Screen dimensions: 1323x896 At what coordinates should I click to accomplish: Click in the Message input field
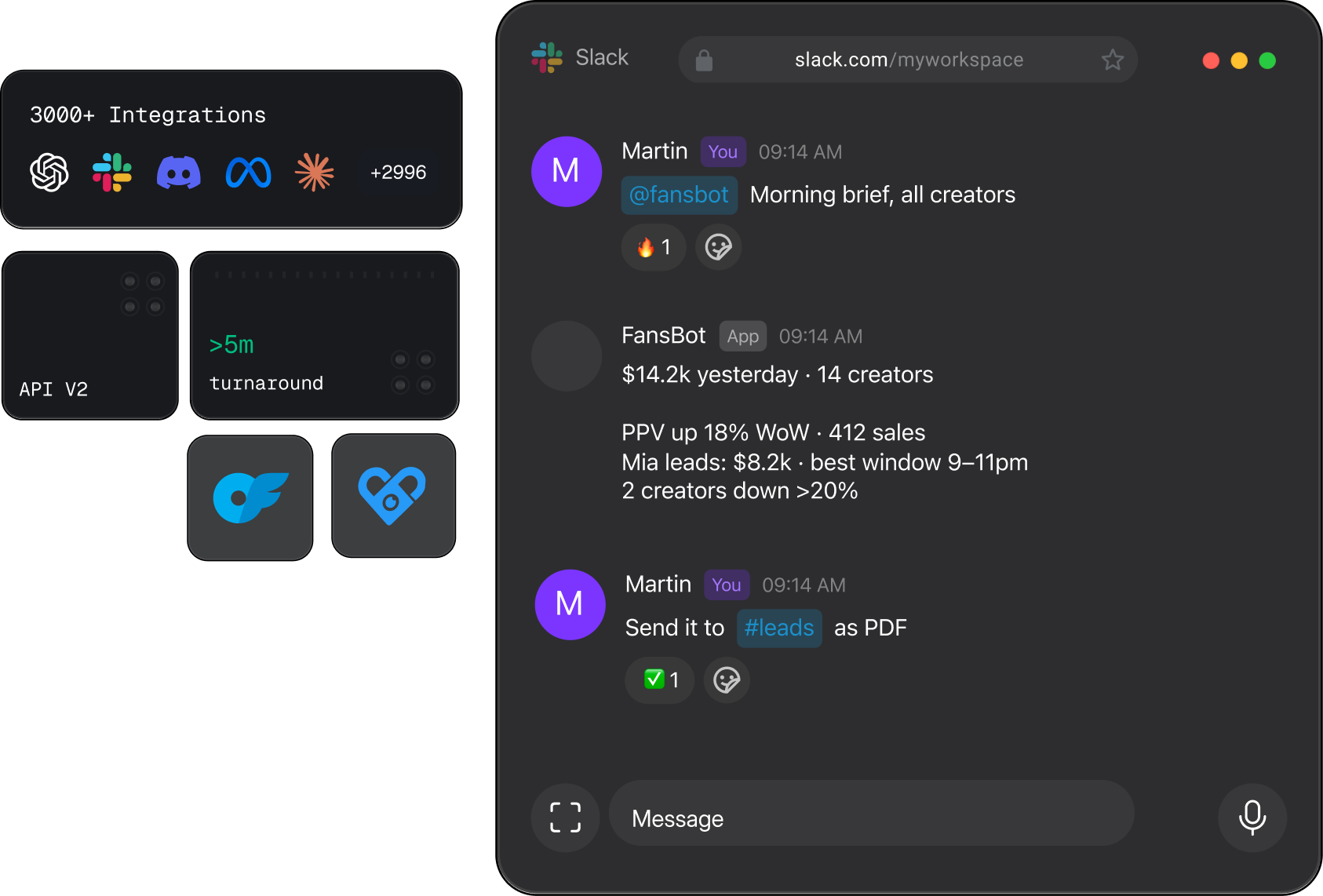click(x=872, y=818)
